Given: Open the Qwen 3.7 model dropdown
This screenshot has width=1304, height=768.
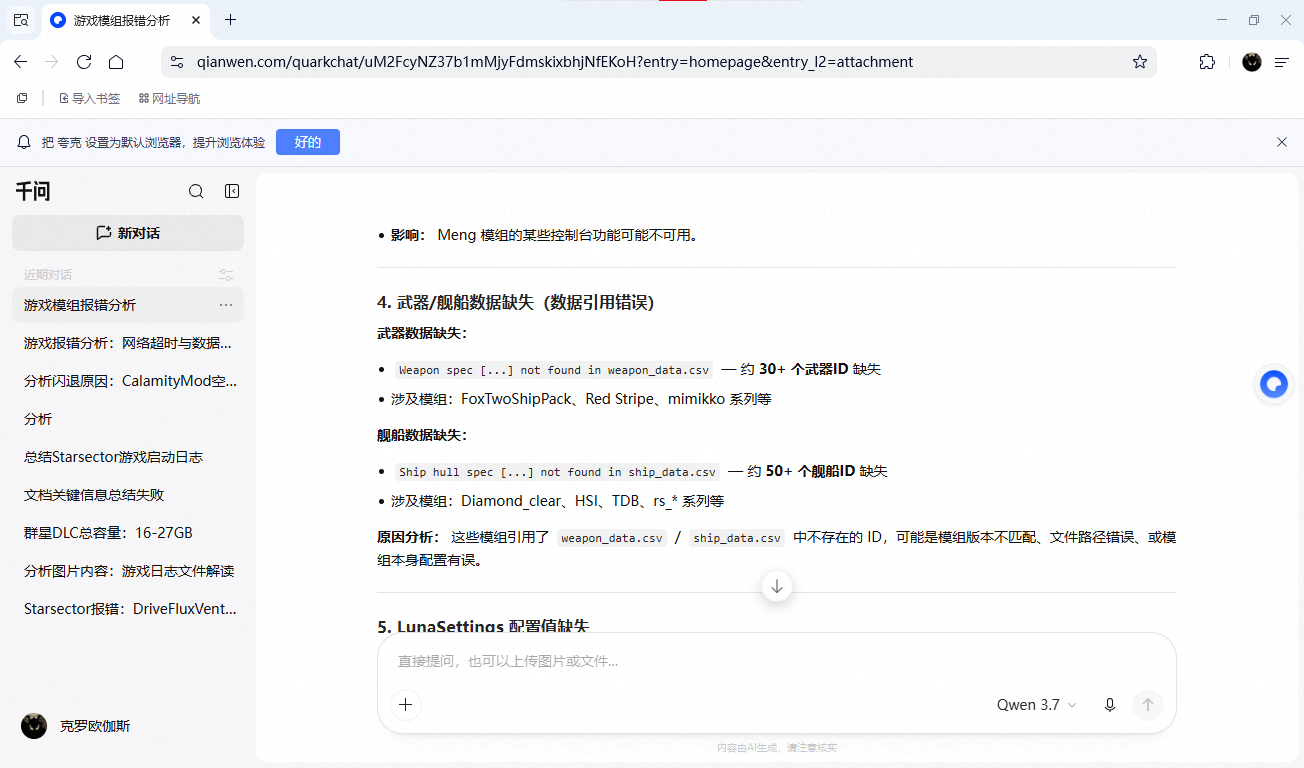Looking at the screenshot, I should (x=1037, y=705).
